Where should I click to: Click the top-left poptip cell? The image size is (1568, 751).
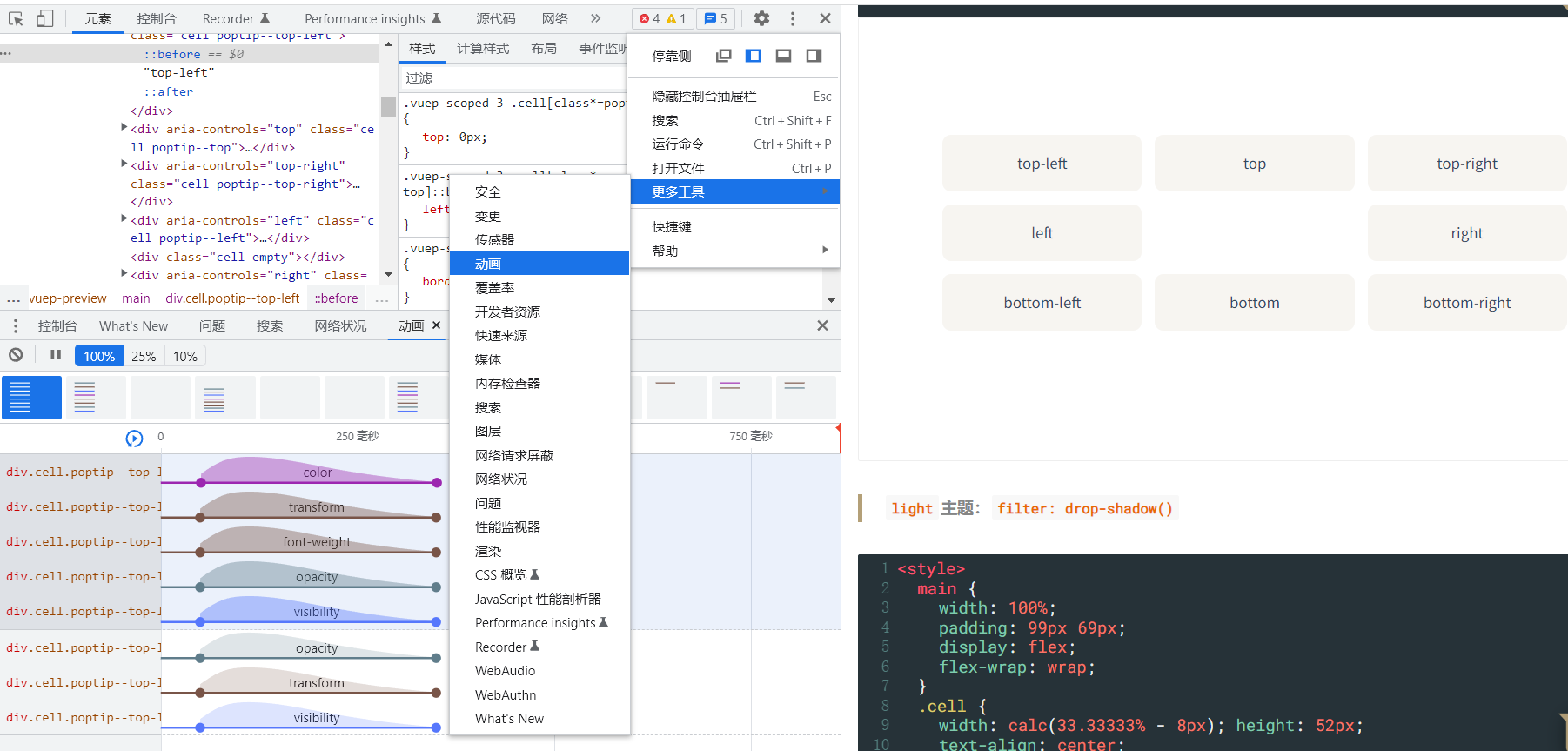[x=1042, y=164]
